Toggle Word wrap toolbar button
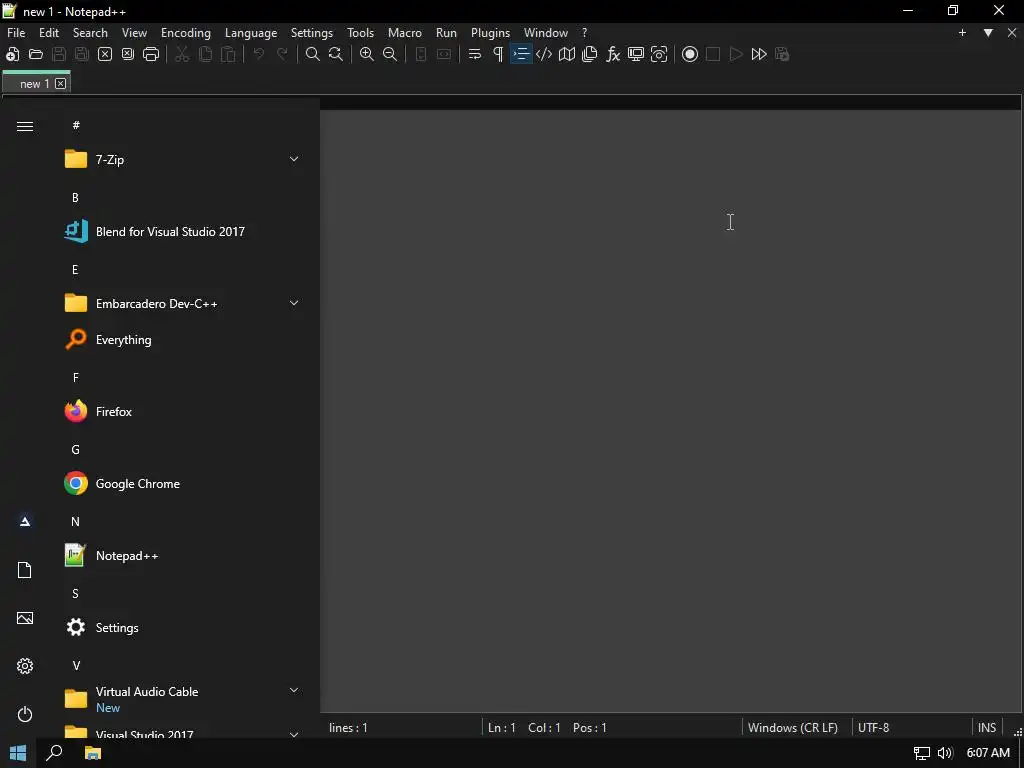Image resolution: width=1024 pixels, height=768 pixels. coord(475,54)
